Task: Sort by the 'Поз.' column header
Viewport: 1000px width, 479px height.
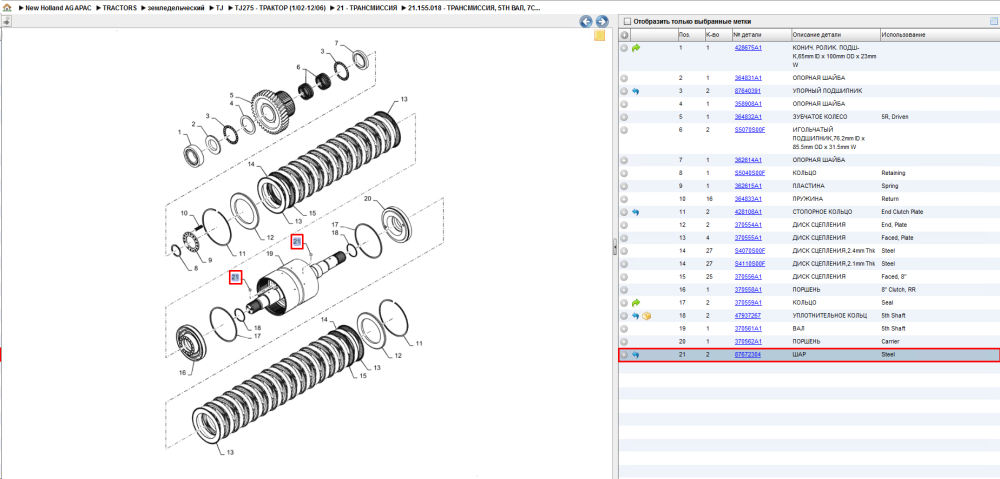Action: pos(690,35)
